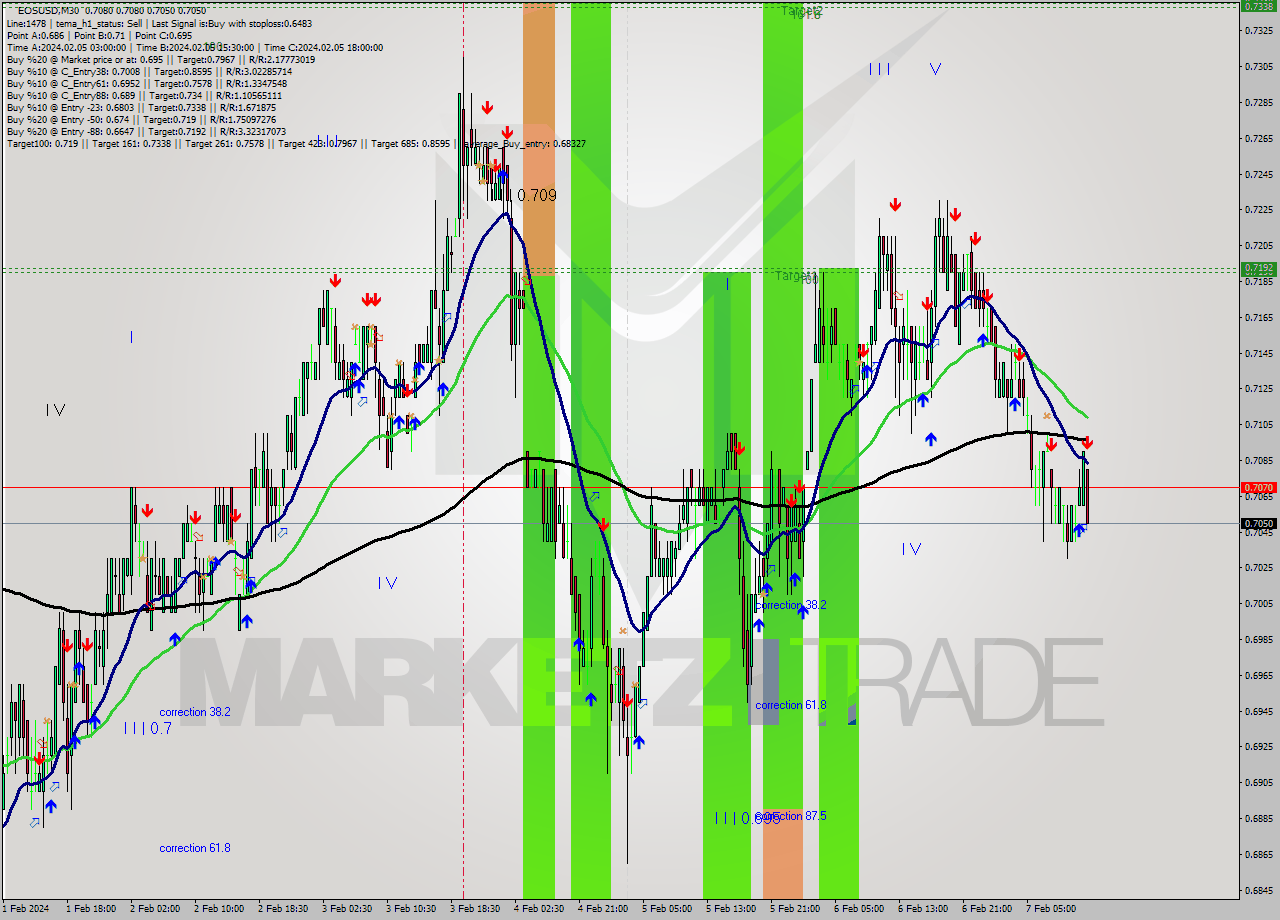
Task: Click the 0.7005 price axis label
Action: point(1259,603)
